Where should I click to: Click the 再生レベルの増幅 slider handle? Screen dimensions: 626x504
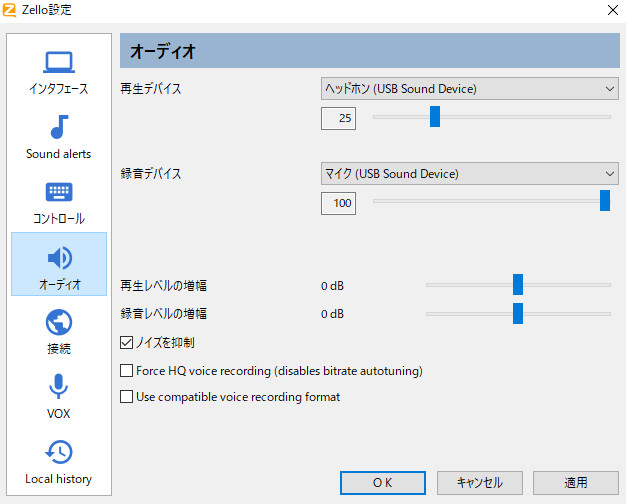[x=518, y=285]
